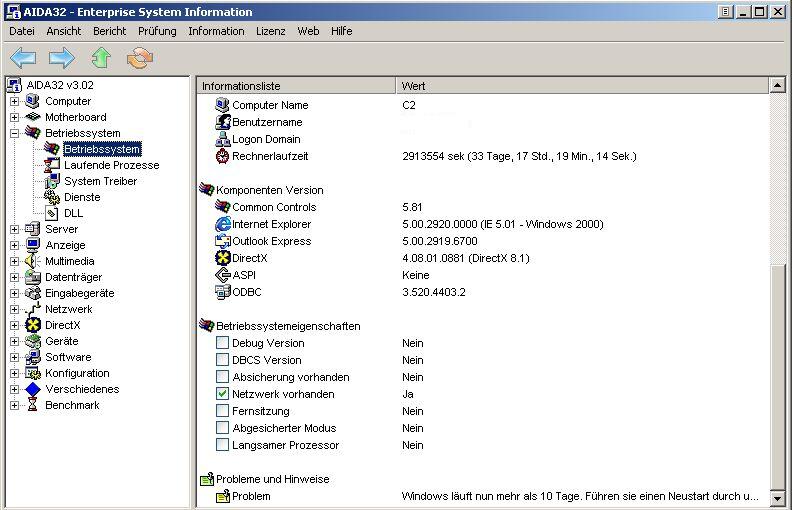
Task: Click the orange refresh toolbar icon
Action: (x=140, y=58)
